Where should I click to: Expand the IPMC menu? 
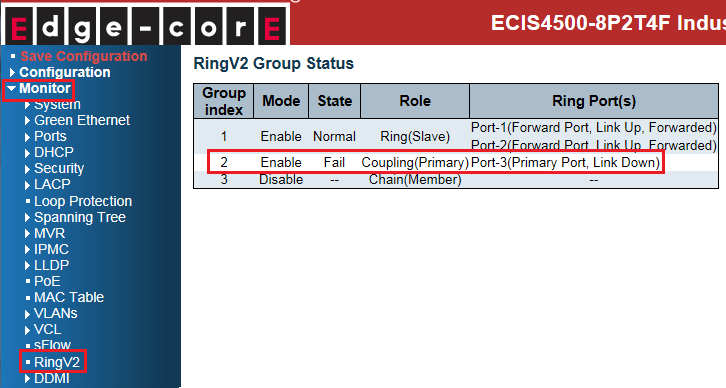click(x=51, y=249)
